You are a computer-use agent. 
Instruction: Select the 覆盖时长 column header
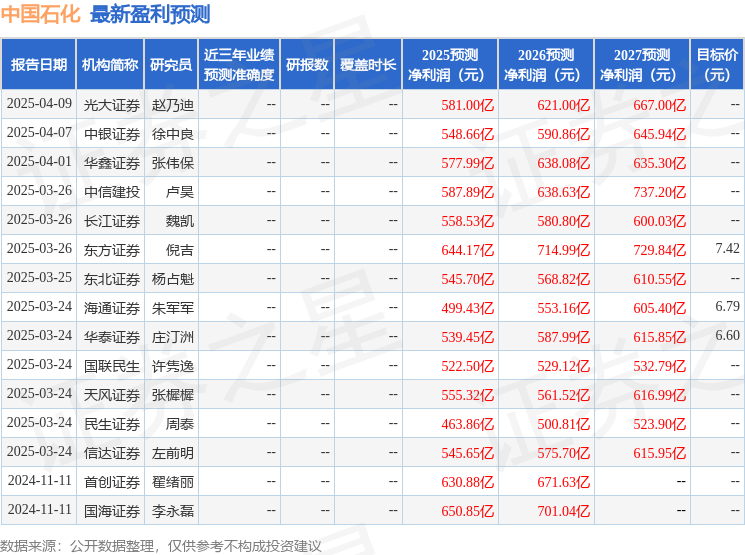(x=368, y=65)
